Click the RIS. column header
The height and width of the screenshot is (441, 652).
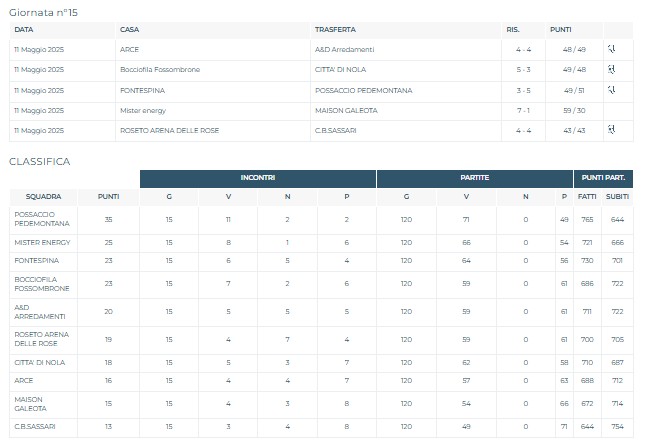pyautogui.click(x=513, y=30)
